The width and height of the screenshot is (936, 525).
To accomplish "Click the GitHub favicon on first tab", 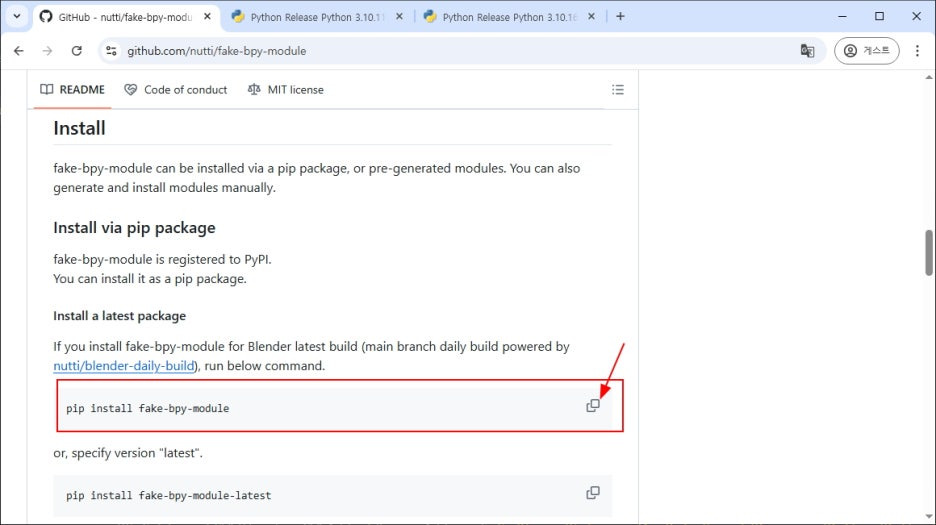I will coord(46,17).
